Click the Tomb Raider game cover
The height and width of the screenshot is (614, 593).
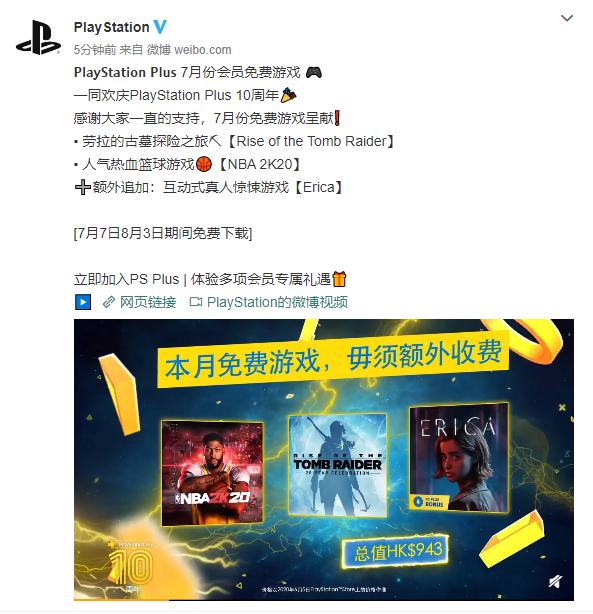pos(337,465)
